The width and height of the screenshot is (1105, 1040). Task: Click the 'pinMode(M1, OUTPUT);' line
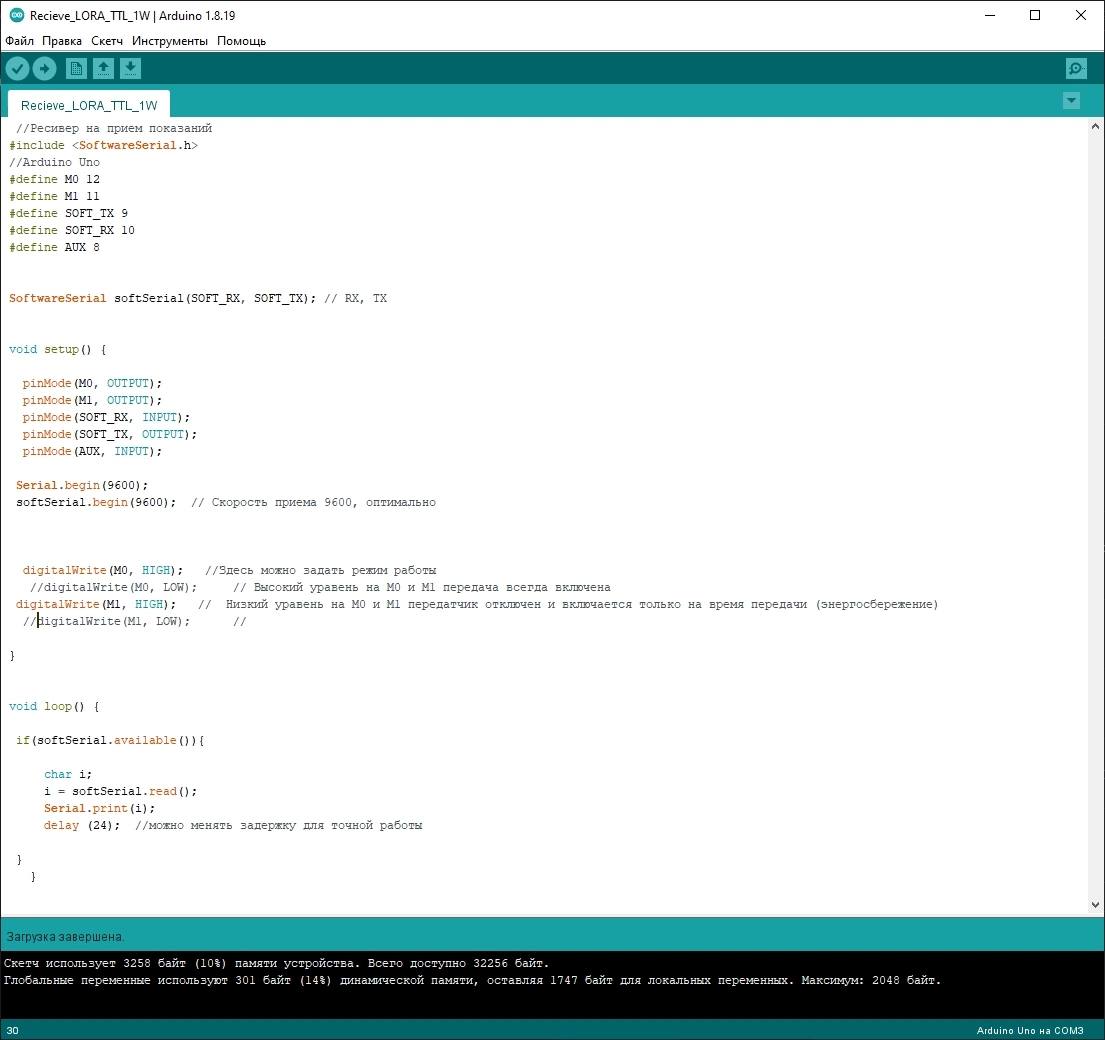point(92,400)
